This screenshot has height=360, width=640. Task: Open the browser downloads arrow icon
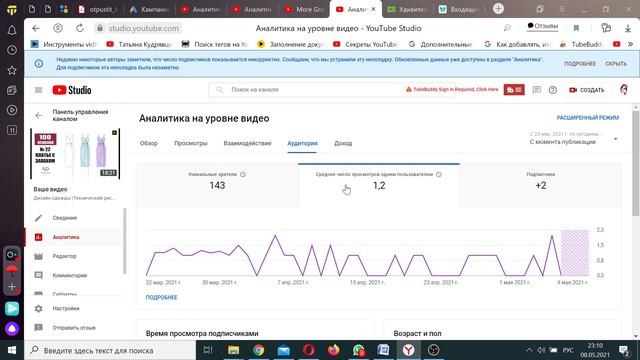click(628, 28)
